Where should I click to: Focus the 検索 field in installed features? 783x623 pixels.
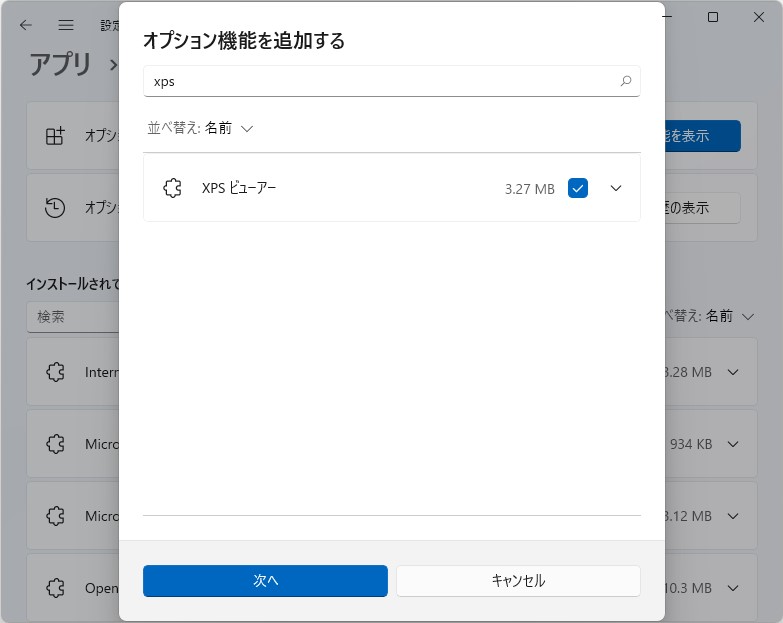pos(73,316)
